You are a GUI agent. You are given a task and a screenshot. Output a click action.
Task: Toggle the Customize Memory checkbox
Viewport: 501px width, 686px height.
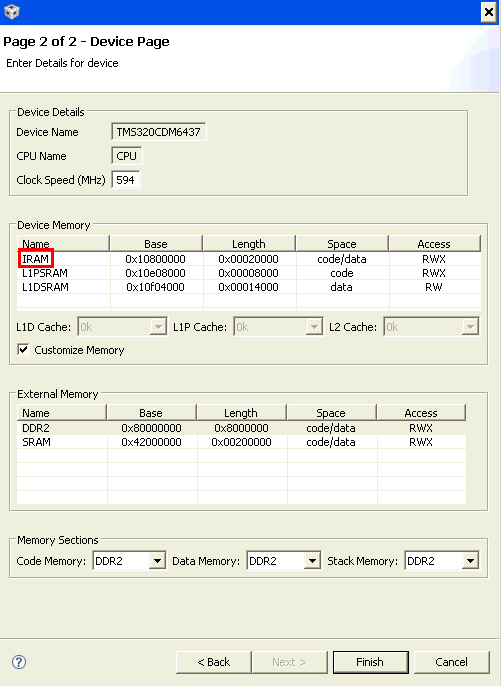(23, 350)
